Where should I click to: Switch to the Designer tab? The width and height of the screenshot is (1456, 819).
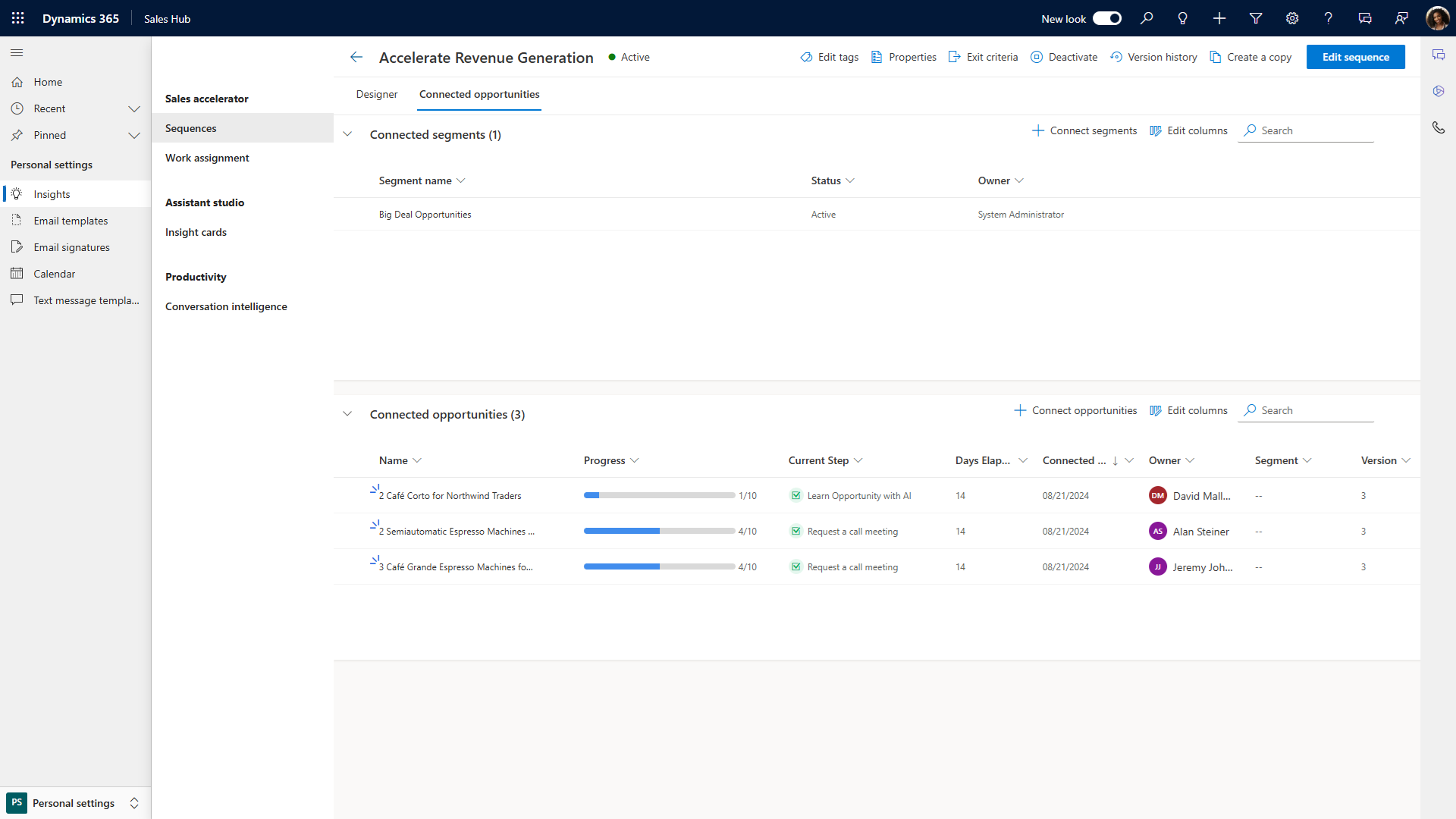point(377,94)
